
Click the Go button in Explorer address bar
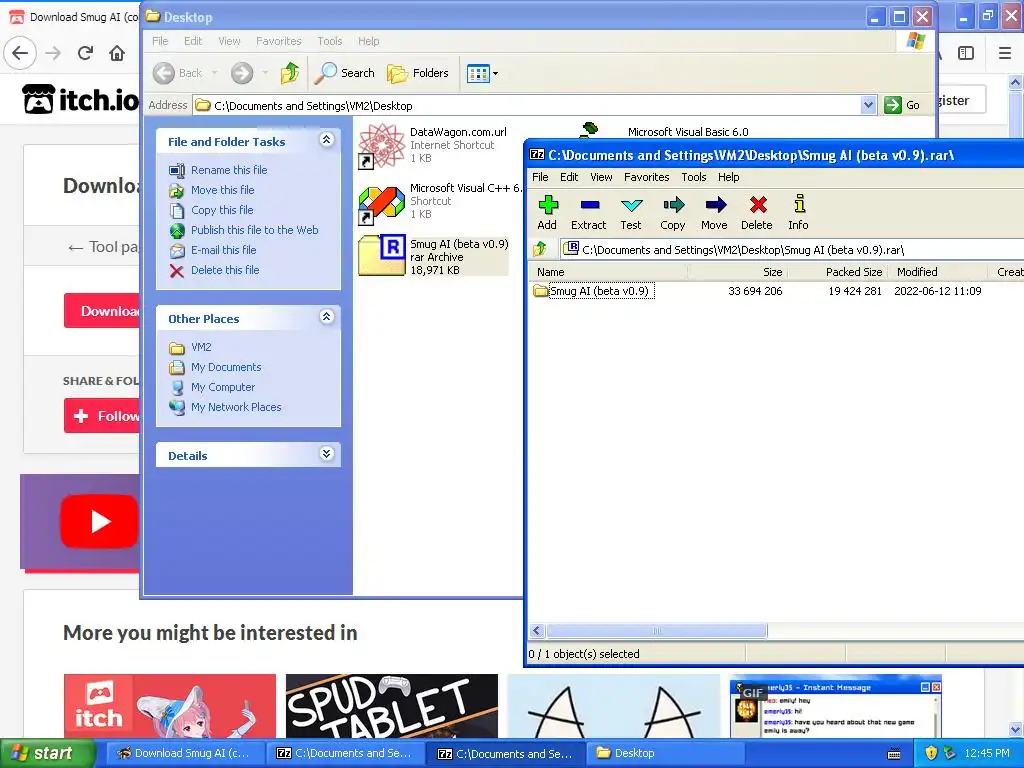[x=902, y=105]
